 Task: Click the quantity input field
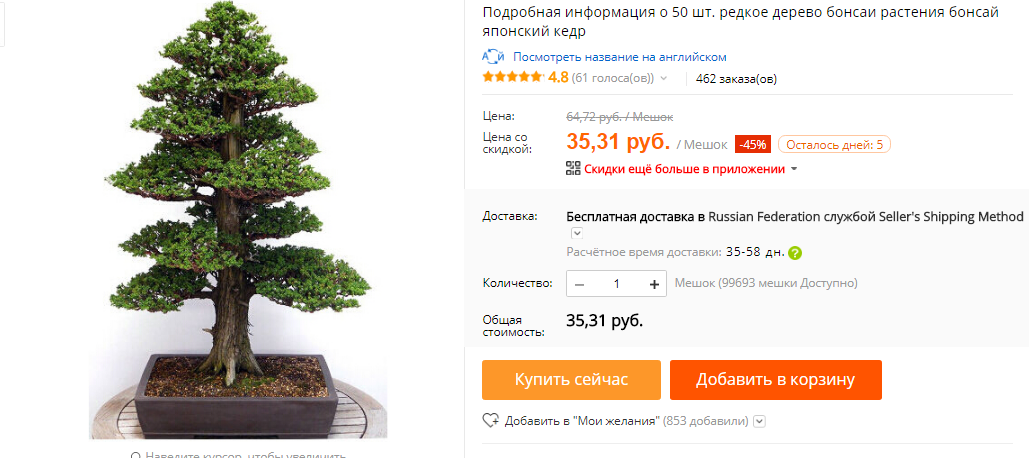tap(617, 283)
